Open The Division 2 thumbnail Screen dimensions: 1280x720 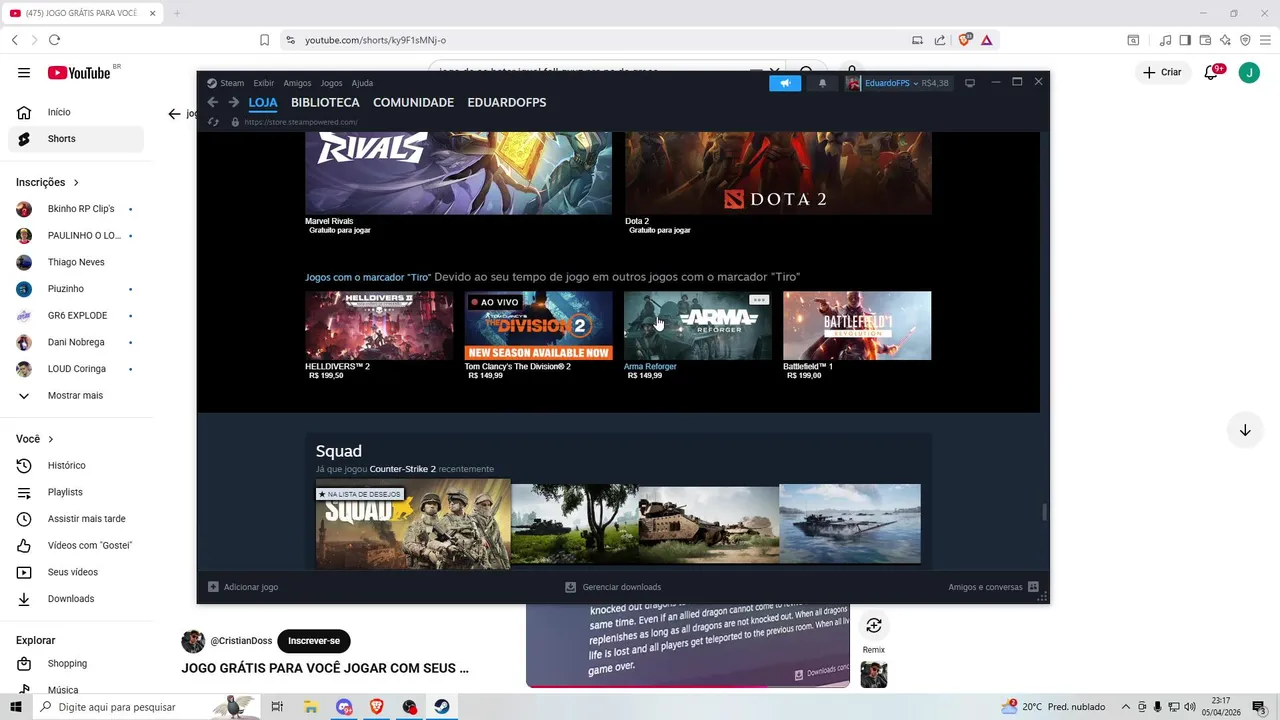click(x=538, y=325)
